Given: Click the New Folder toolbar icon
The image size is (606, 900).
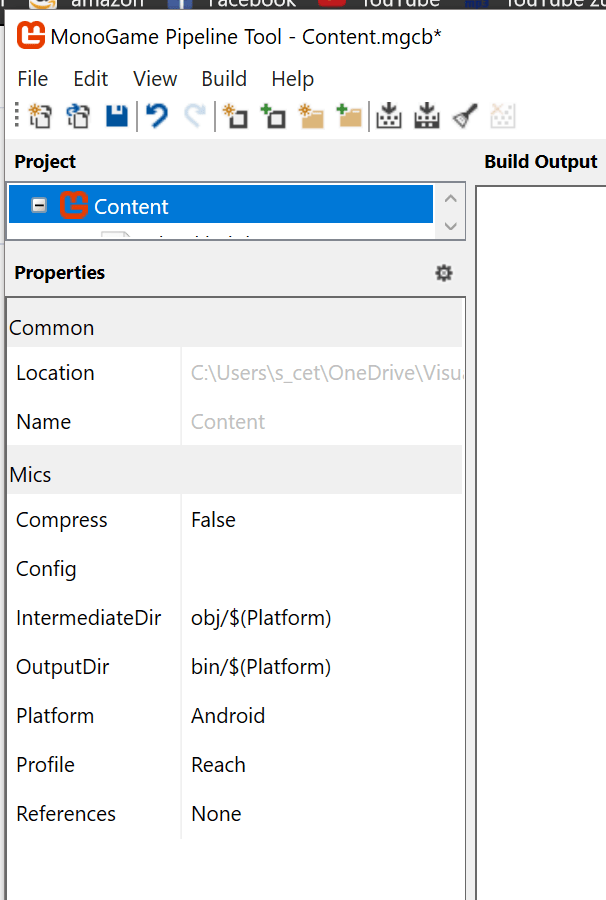Looking at the screenshot, I should [x=311, y=116].
